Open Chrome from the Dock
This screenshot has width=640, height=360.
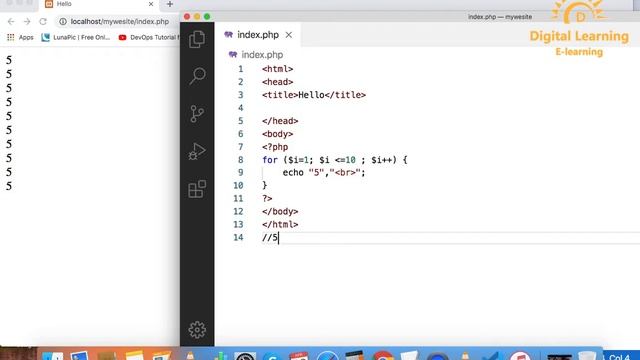click(x=383, y=355)
